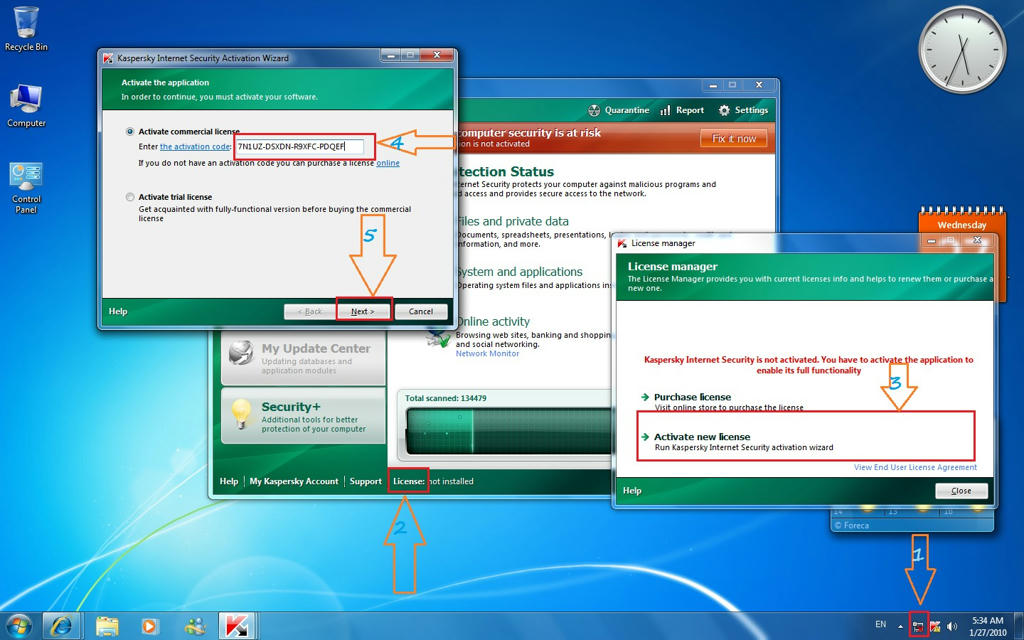Click the Cancel button in Activation Wizard

pos(421,312)
